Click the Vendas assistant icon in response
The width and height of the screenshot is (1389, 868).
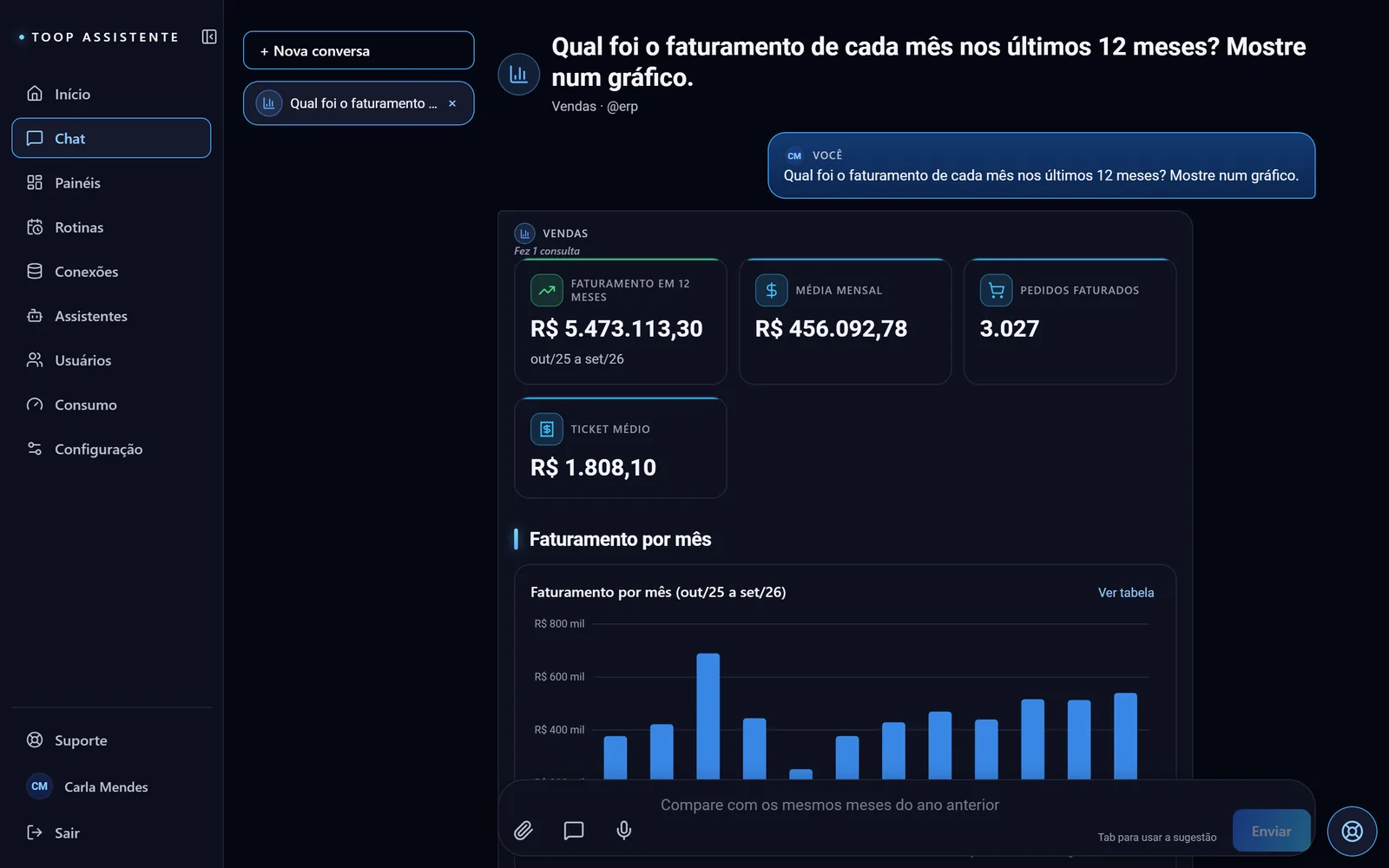click(x=524, y=233)
